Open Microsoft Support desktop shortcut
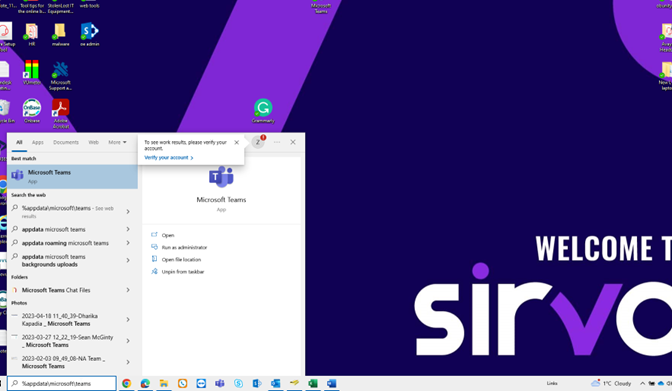This screenshot has height=391, width=672. pos(60,75)
